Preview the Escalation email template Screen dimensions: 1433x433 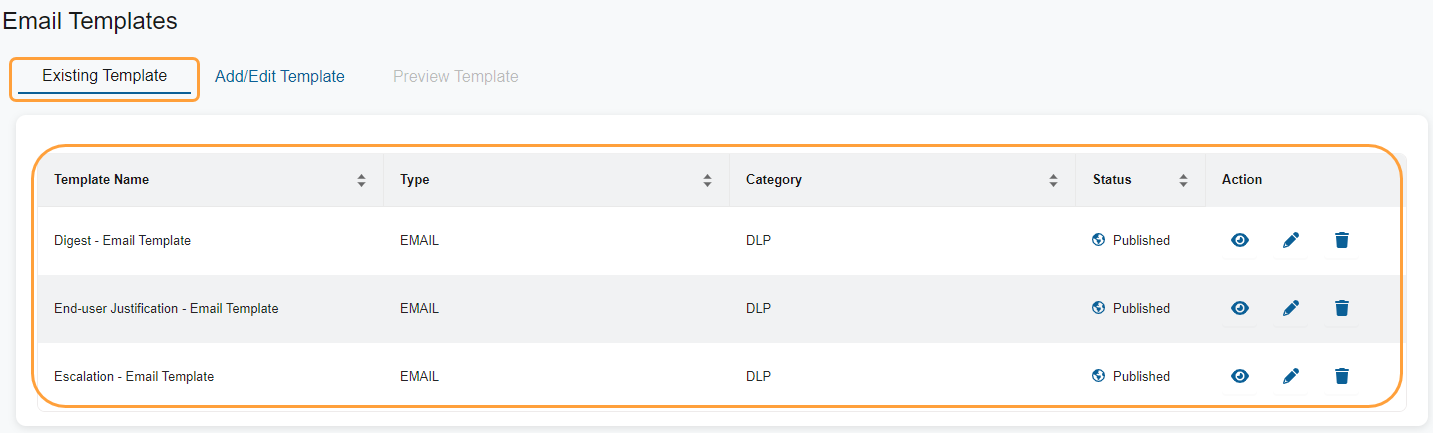(x=1240, y=376)
